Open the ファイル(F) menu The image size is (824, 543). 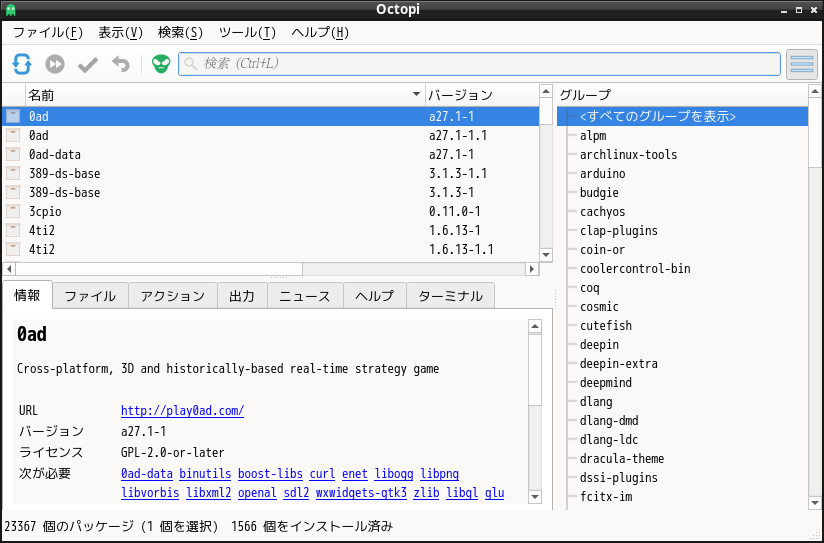point(48,32)
